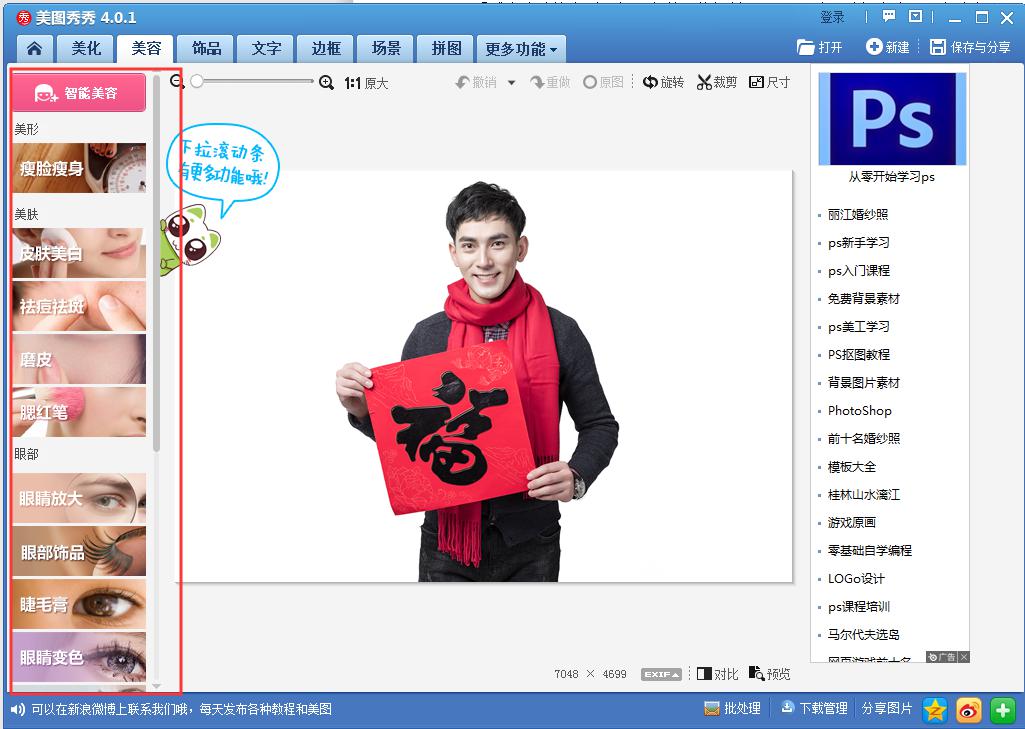Click the 1:1 原大 button

coord(366,83)
